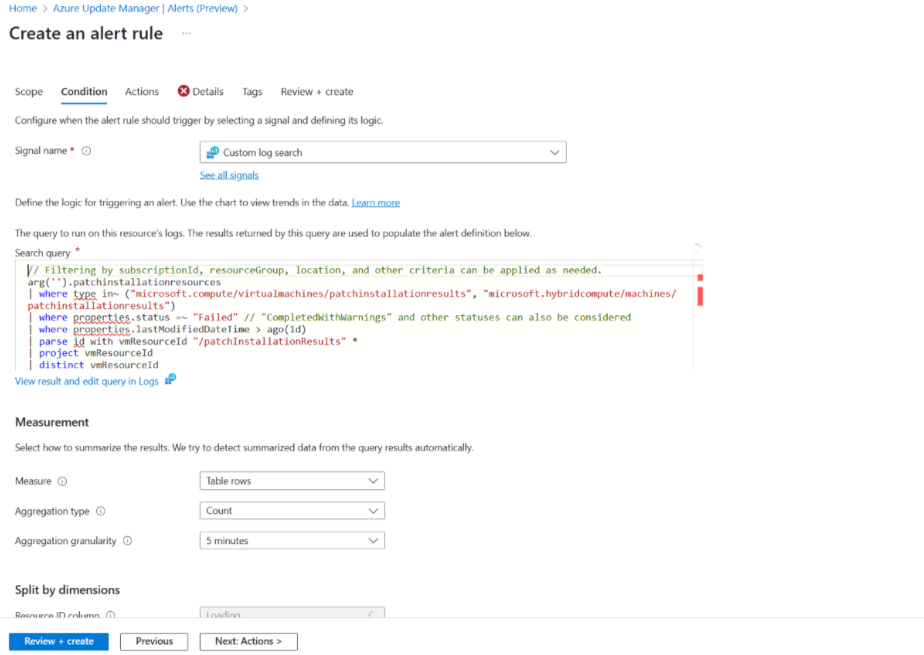Open the Review + create tab

click(x=316, y=91)
